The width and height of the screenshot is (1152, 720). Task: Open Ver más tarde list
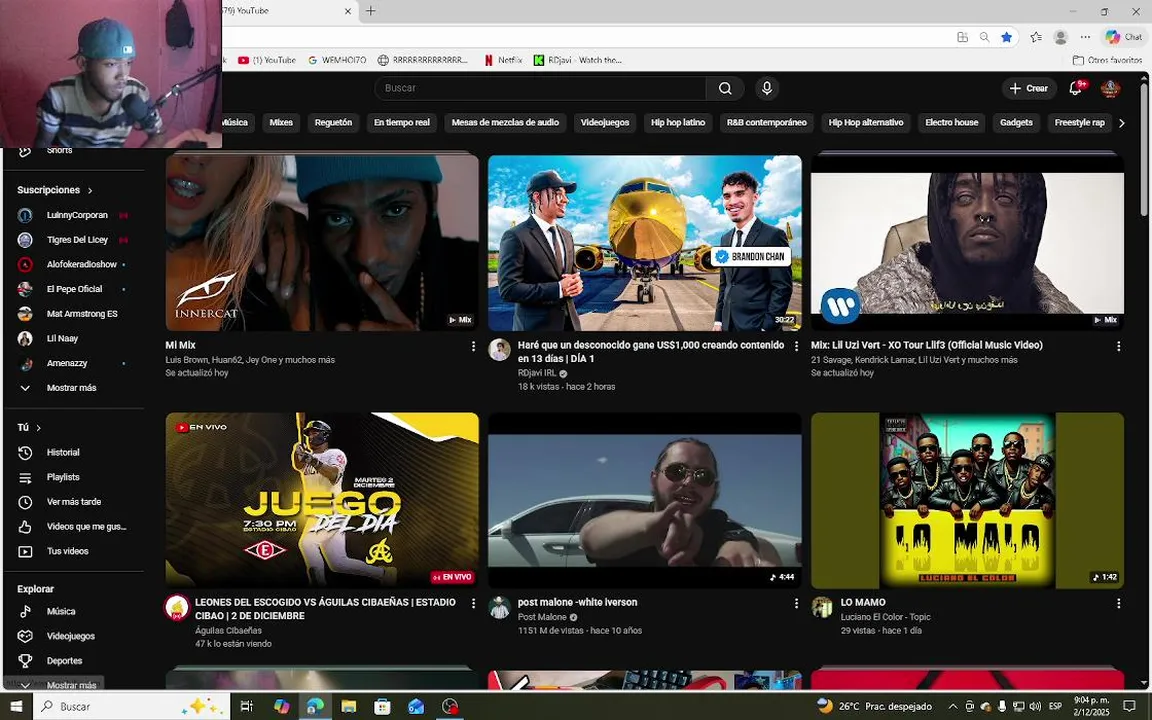click(x=73, y=502)
